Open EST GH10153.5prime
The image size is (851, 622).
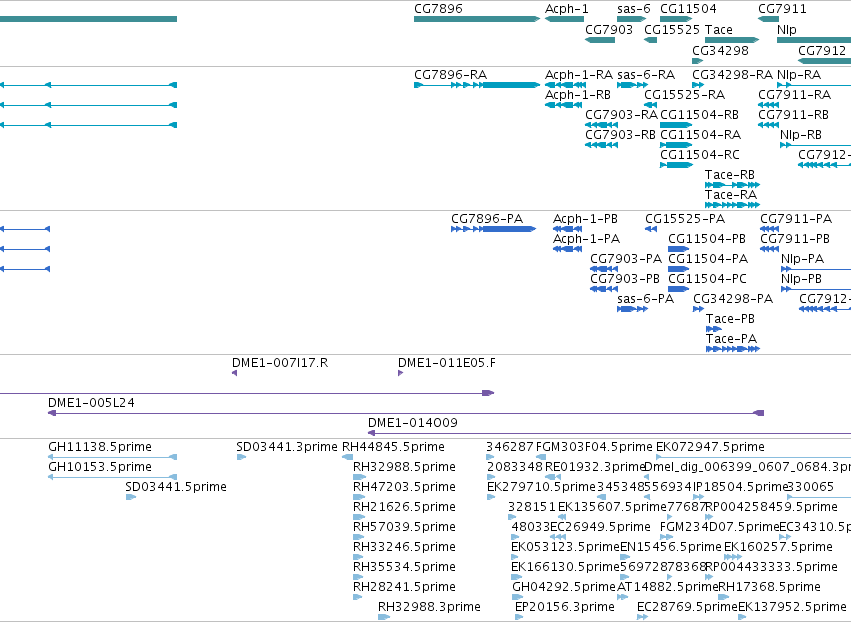coord(100,467)
